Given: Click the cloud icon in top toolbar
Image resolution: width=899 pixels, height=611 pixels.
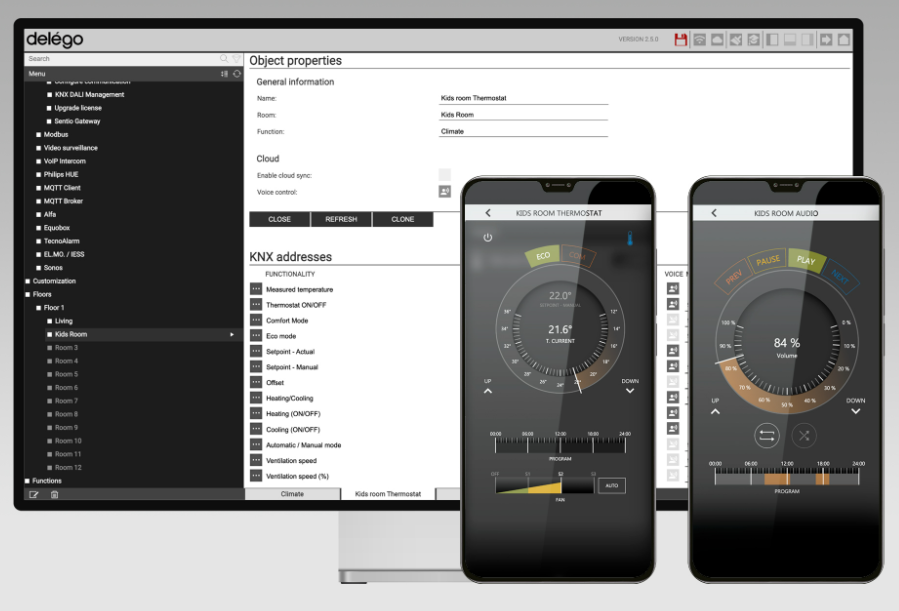Looking at the screenshot, I should pyautogui.click(x=717, y=40).
